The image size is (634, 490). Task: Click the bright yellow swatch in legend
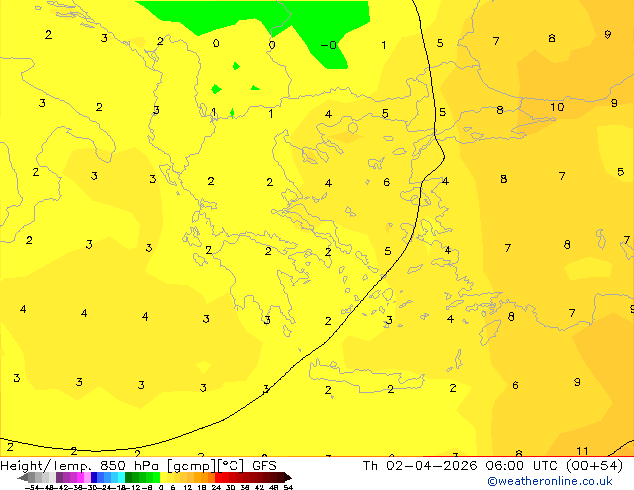click(163, 478)
